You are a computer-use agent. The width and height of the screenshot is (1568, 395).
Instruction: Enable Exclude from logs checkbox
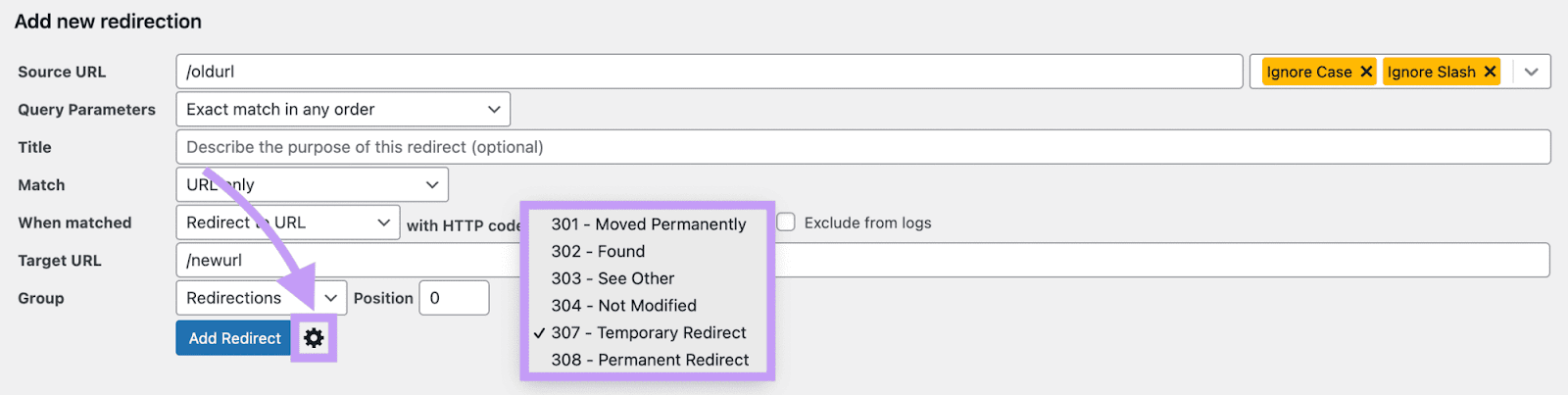[786, 222]
